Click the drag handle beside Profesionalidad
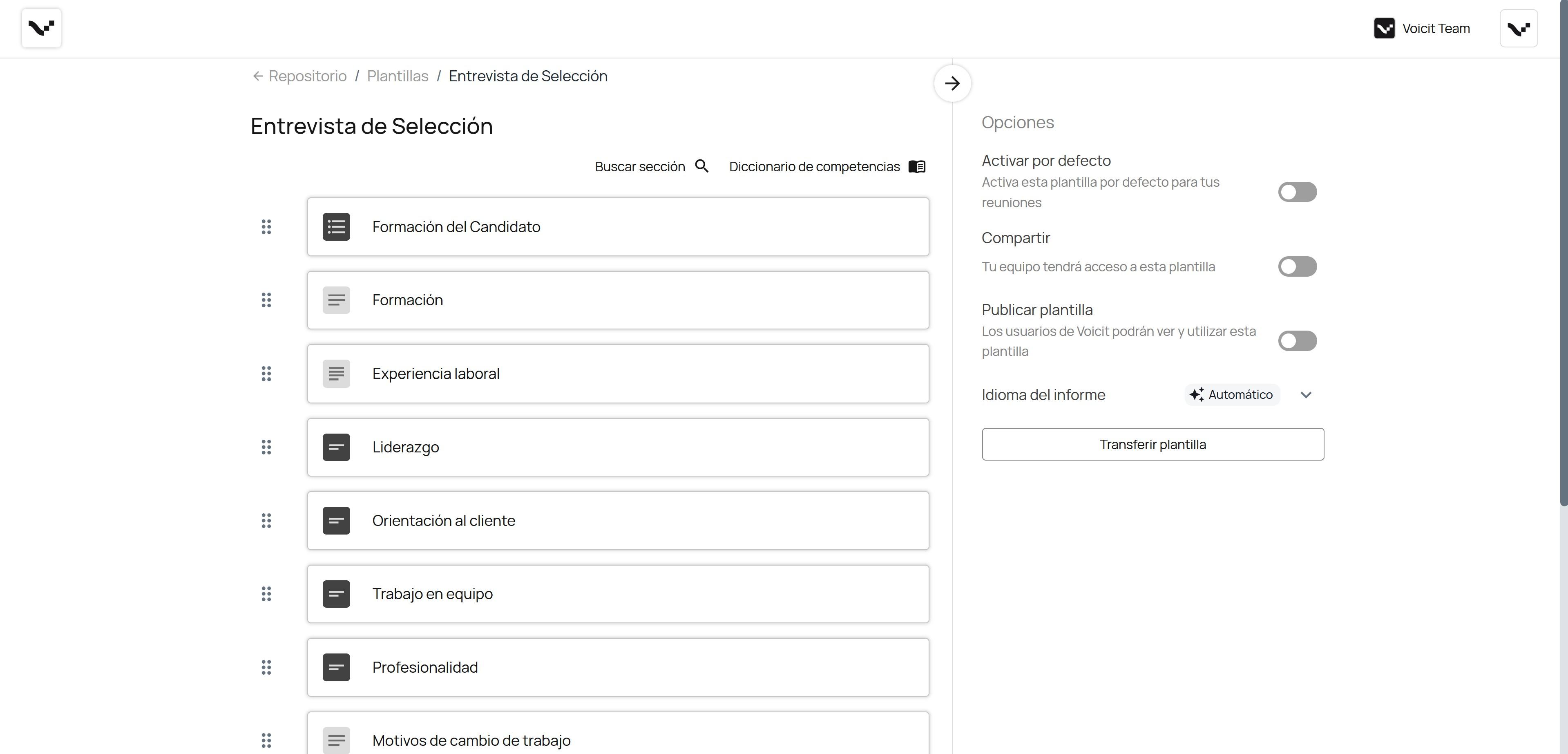1568x754 pixels. [x=266, y=667]
